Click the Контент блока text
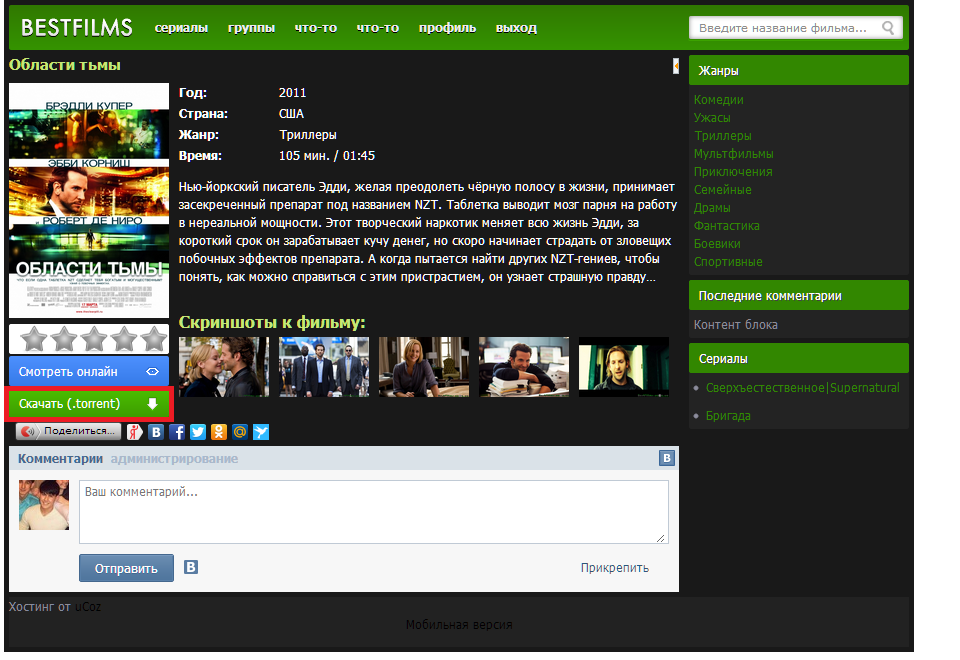Screen dimensions: 960x660 735,324
